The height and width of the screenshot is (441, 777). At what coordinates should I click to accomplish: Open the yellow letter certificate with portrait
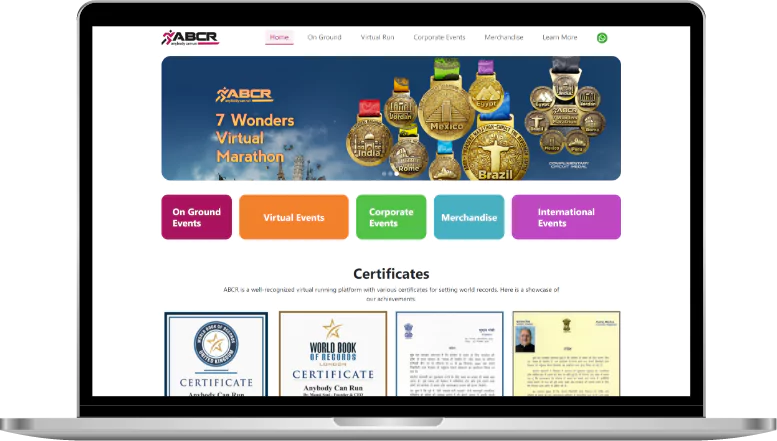point(566,354)
